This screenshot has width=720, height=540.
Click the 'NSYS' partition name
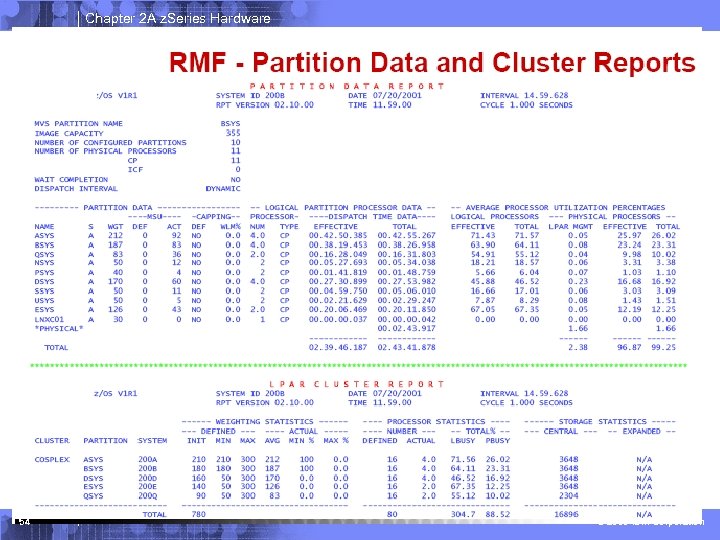tap(44, 263)
